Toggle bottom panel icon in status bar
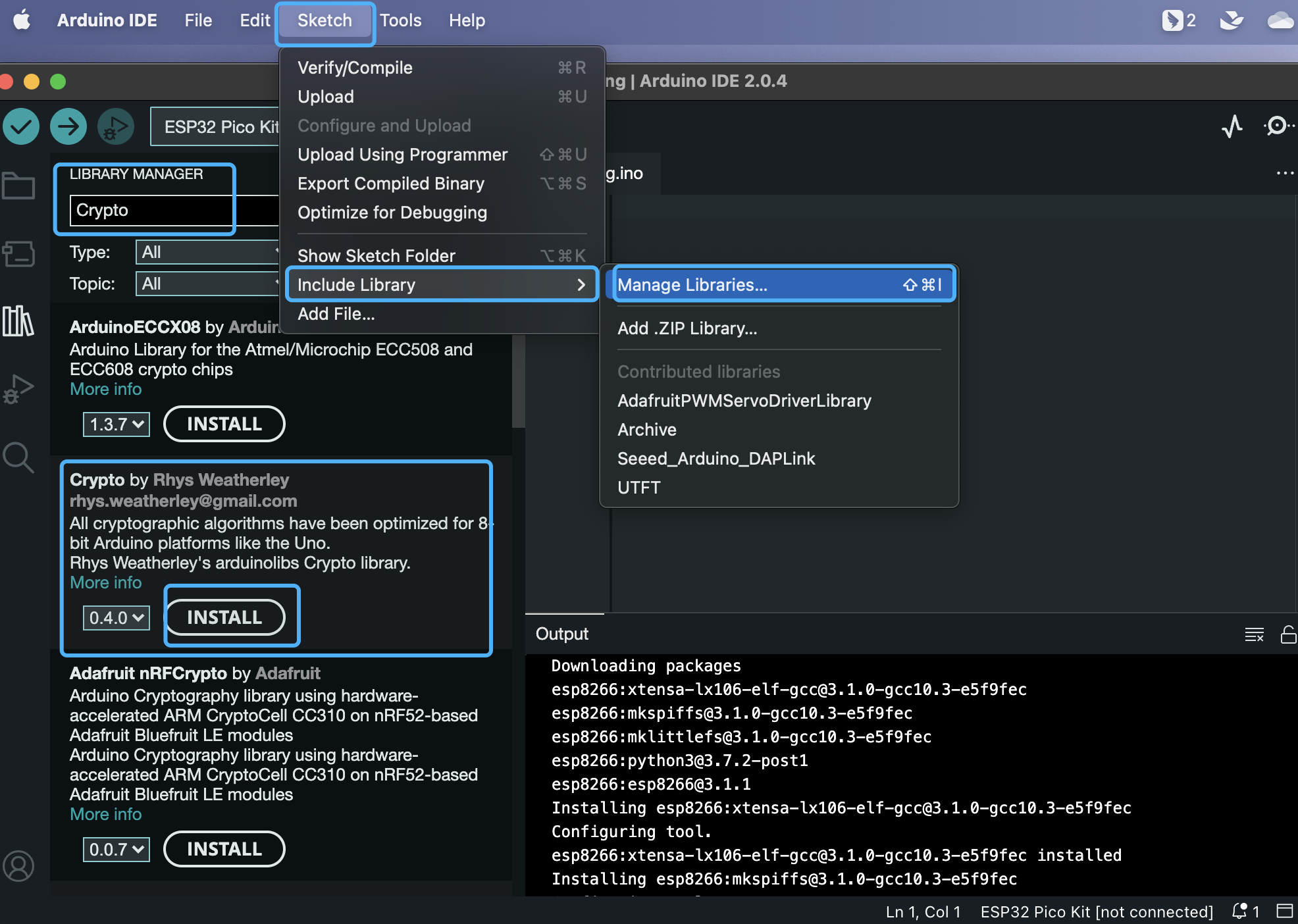Screen dimensions: 1298x924 point(1284,911)
